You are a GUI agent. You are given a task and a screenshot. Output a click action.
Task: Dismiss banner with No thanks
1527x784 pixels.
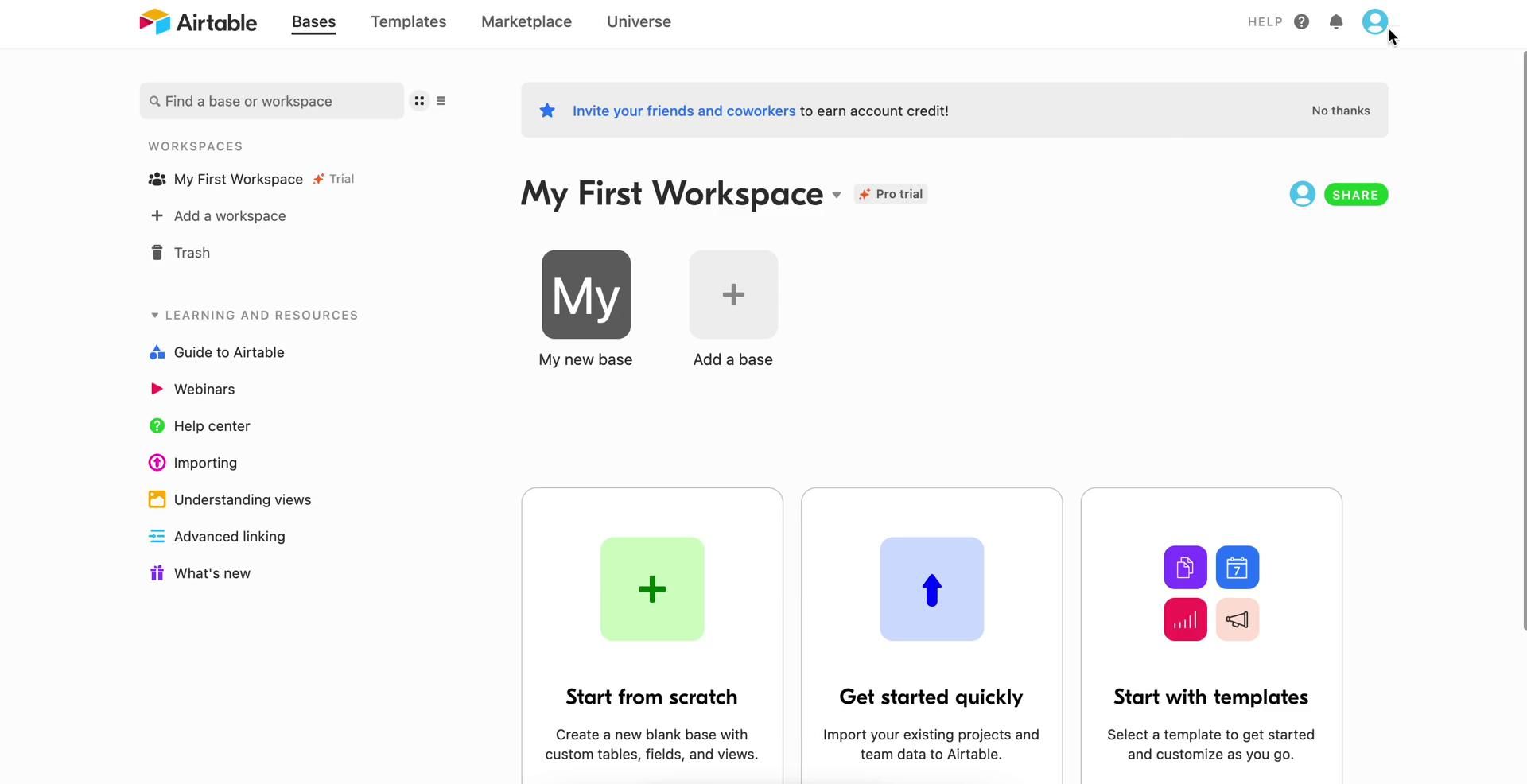click(x=1341, y=111)
